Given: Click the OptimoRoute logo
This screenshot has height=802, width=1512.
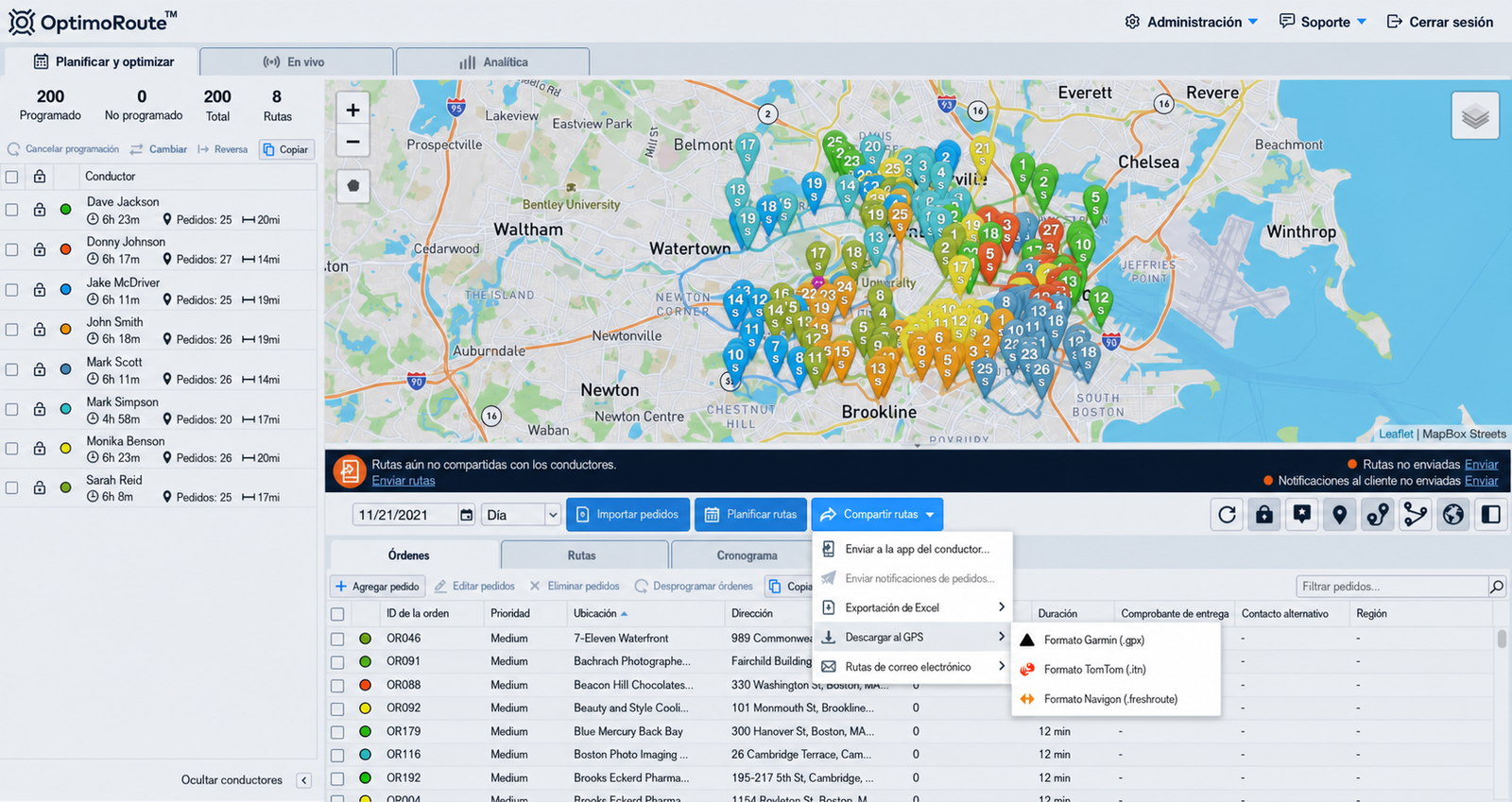Looking at the screenshot, I should click(x=92, y=22).
